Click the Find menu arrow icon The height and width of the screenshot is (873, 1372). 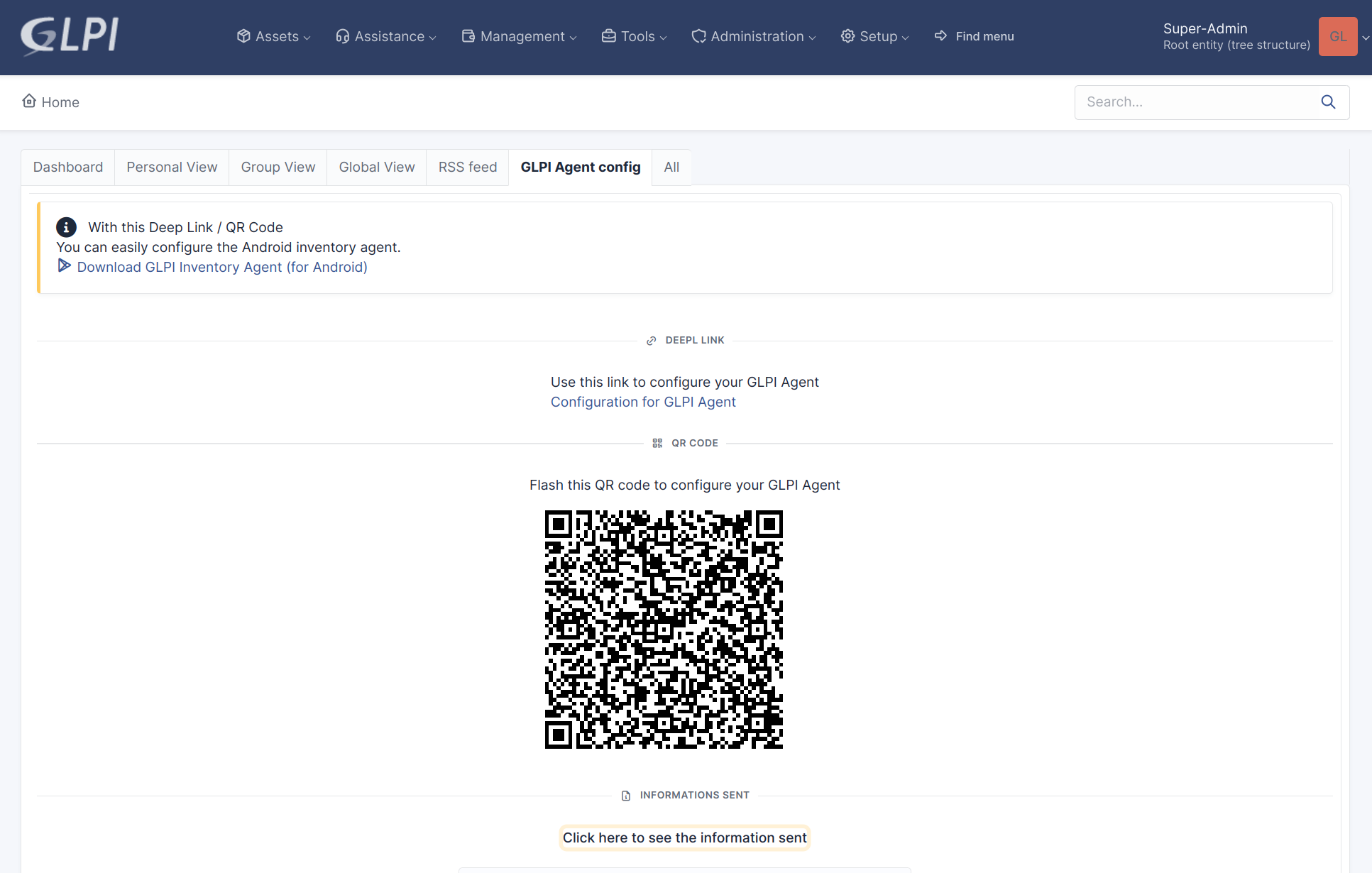pyautogui.click(x=940, y=35)
